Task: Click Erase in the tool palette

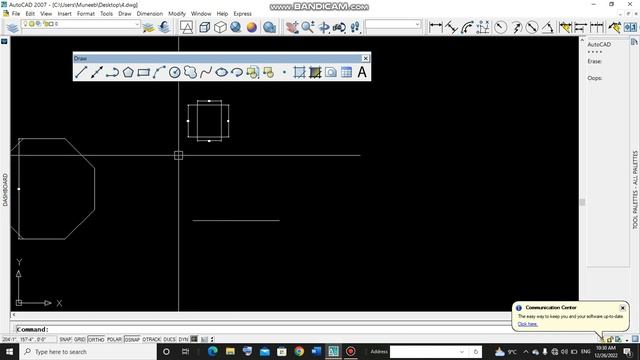Action: tap(594, 61)
